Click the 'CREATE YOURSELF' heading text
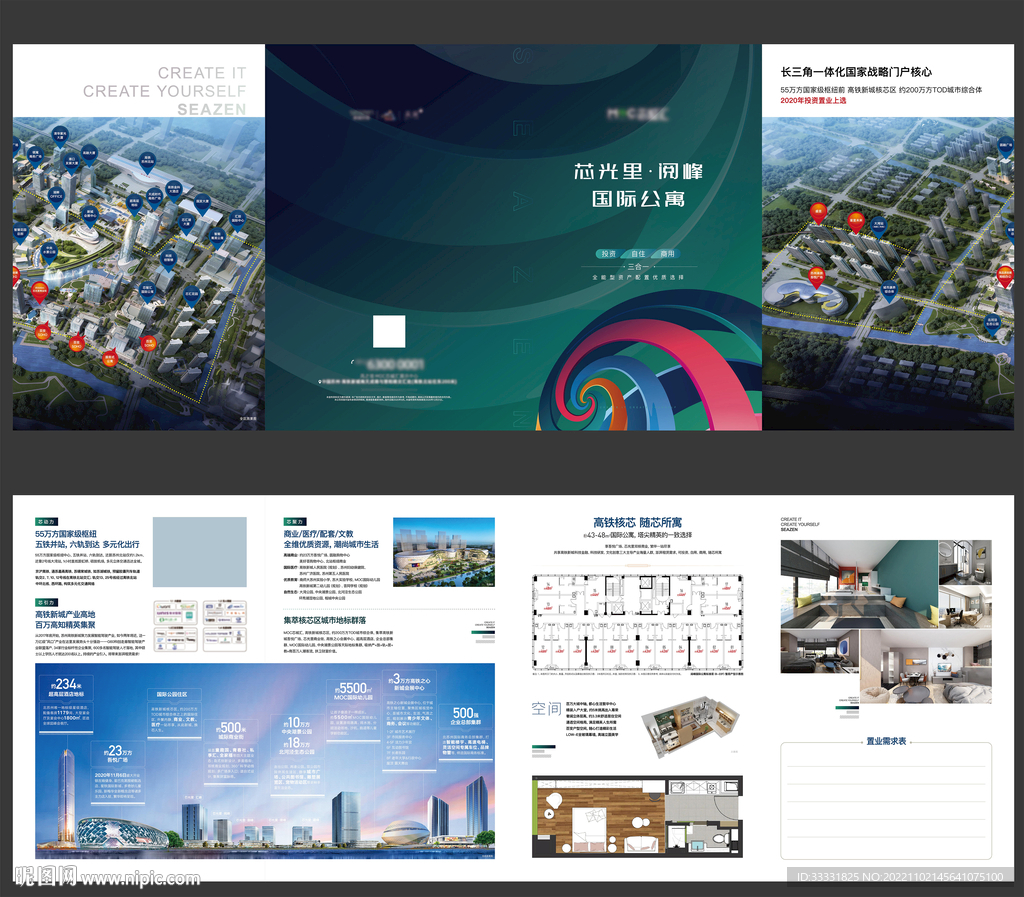1024x897 pixels. [165, 91]
